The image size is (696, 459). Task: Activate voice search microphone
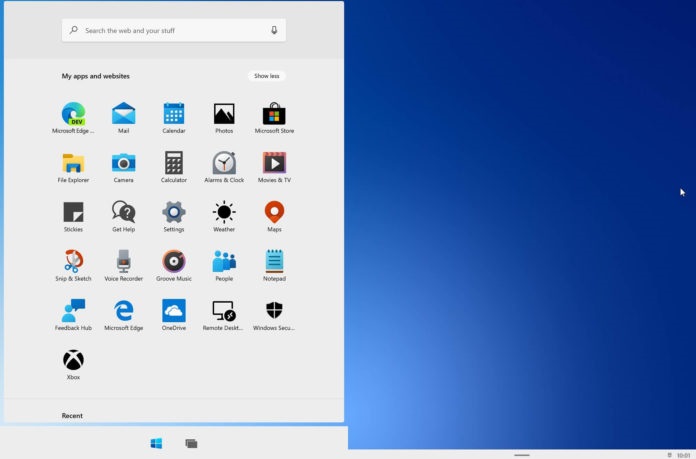[274, 31]
